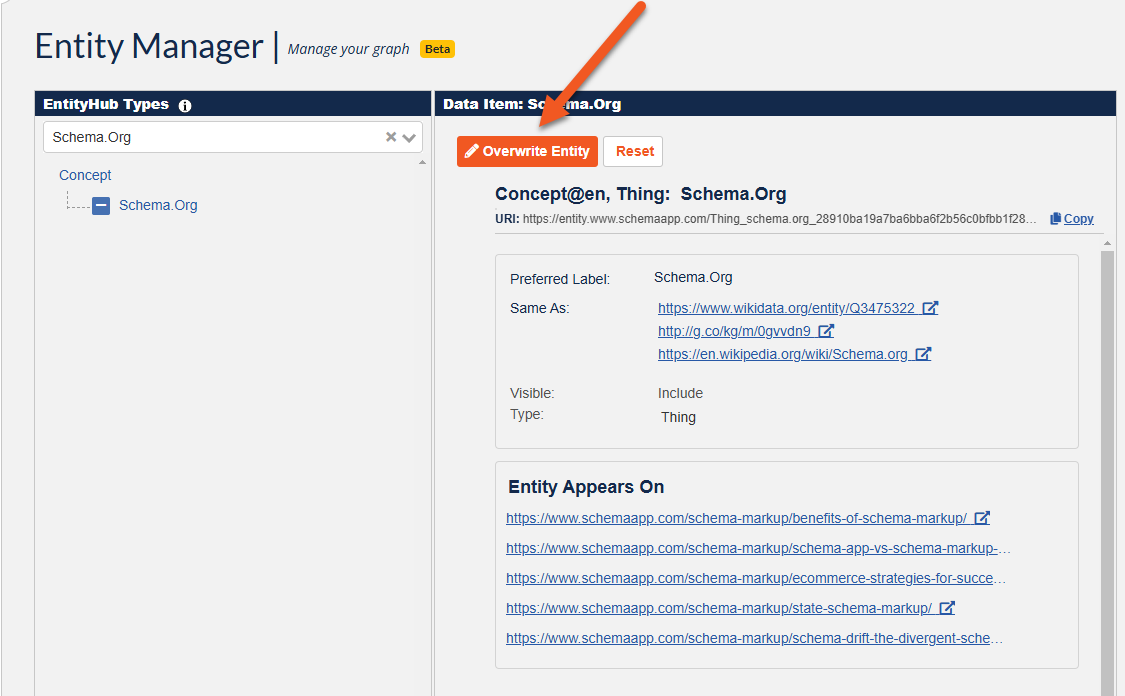1125x696 pixels.
Task: Select Schema.Org entity in the tree
Action: click(x=158, y=205)
